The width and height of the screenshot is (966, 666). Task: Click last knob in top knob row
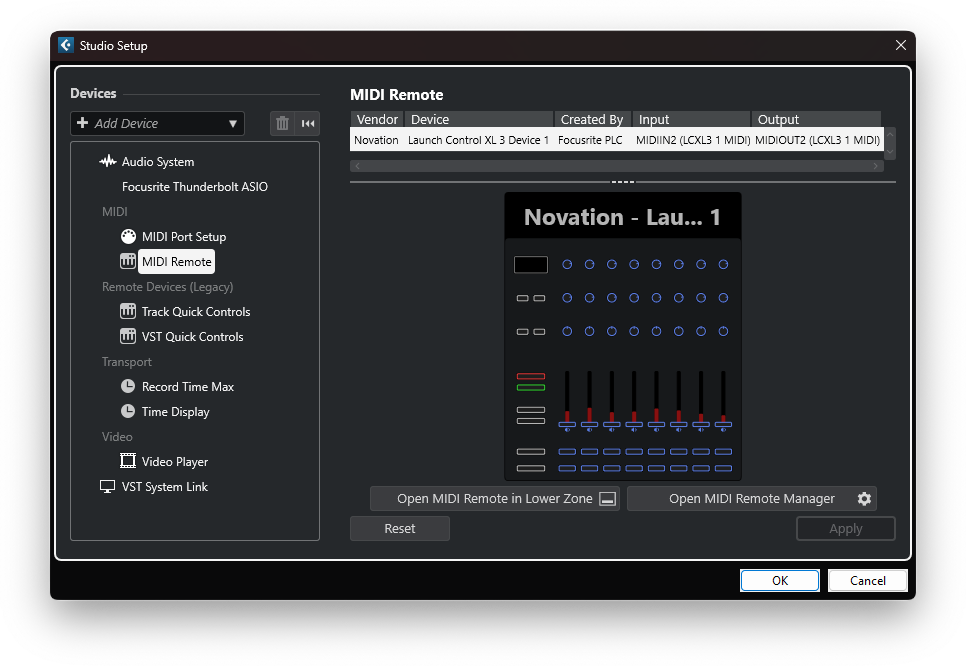723,264
